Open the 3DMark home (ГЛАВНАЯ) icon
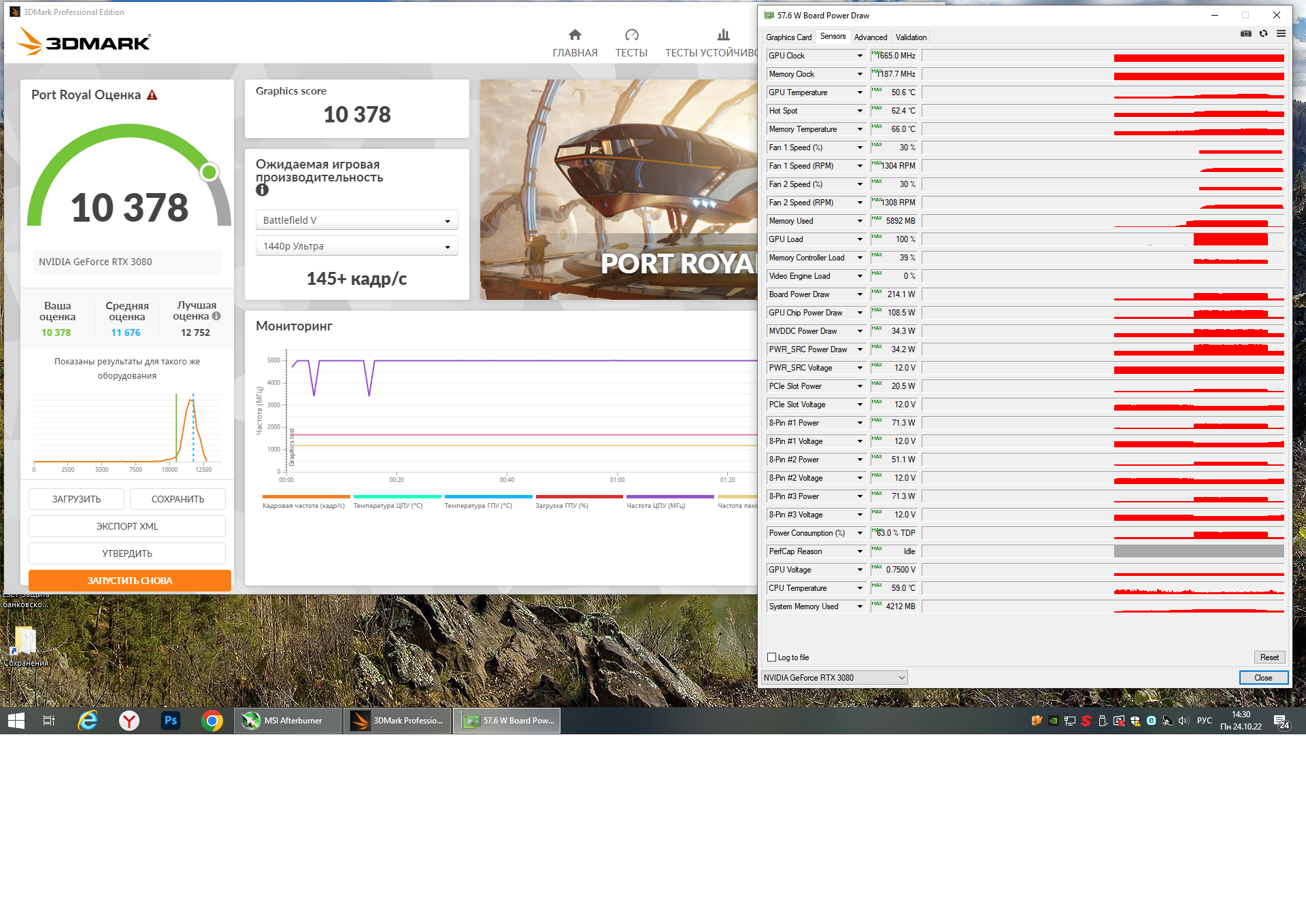Image resolution: width=1306 pixels, height=924 pixels. point(575,35)
